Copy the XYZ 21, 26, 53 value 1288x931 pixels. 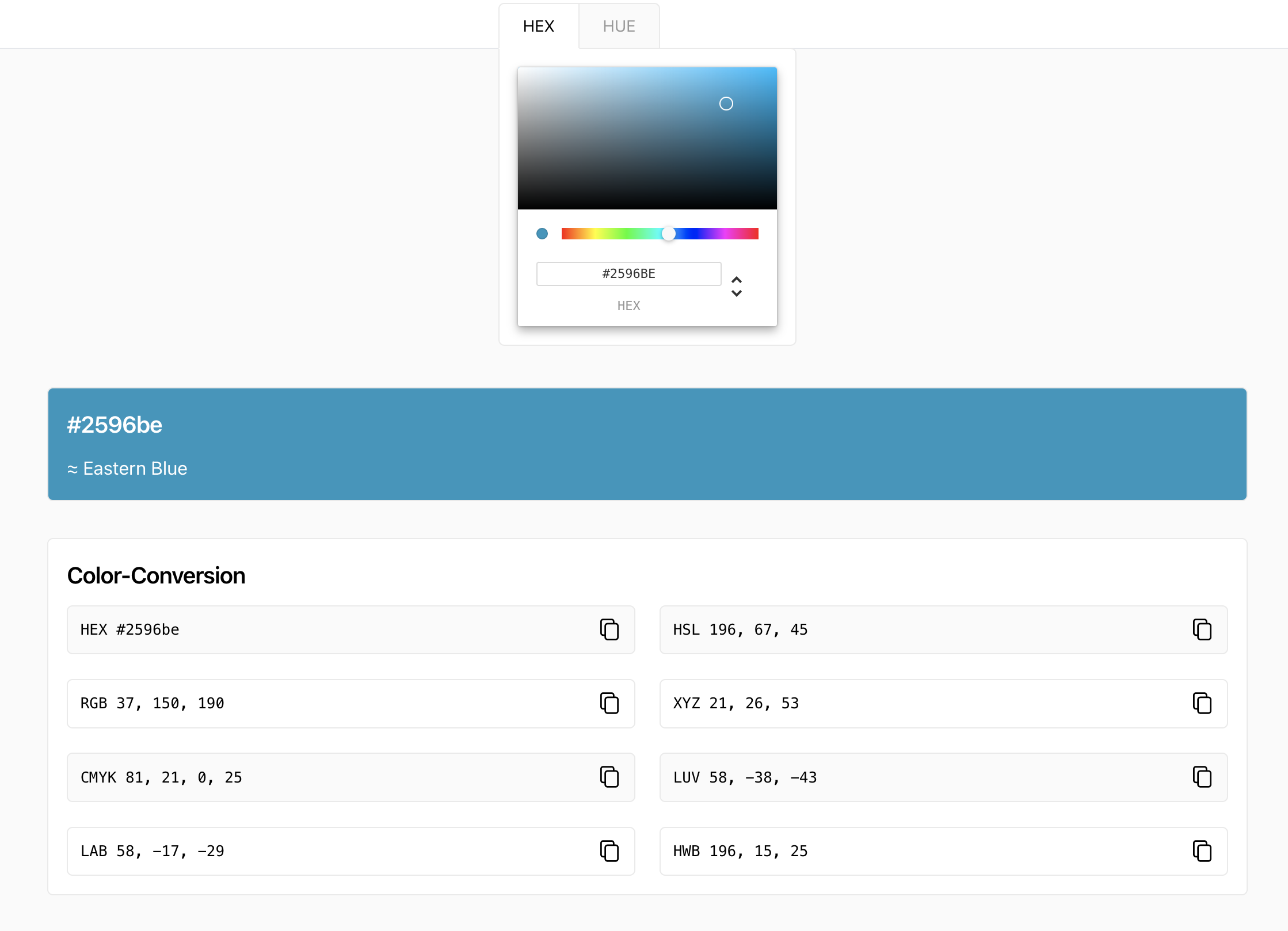point(1202,703)
